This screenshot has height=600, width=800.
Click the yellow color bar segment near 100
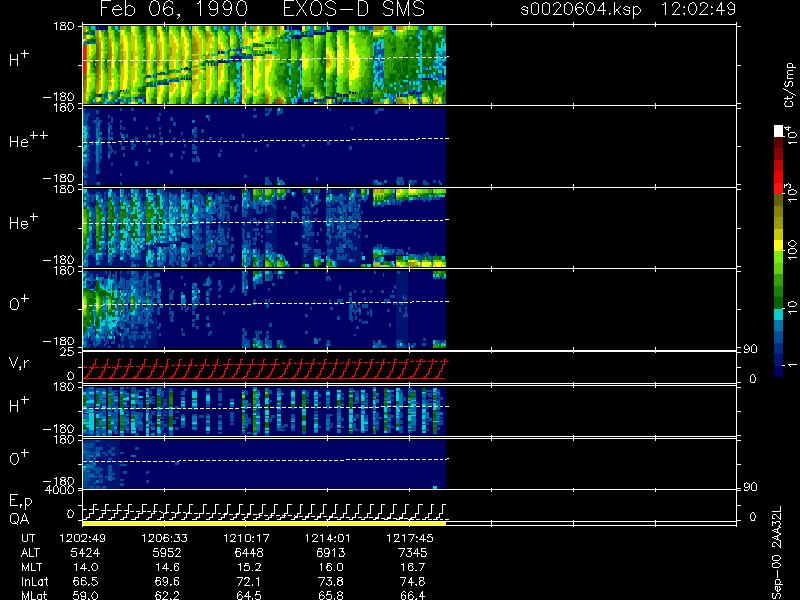coord(779,246)
